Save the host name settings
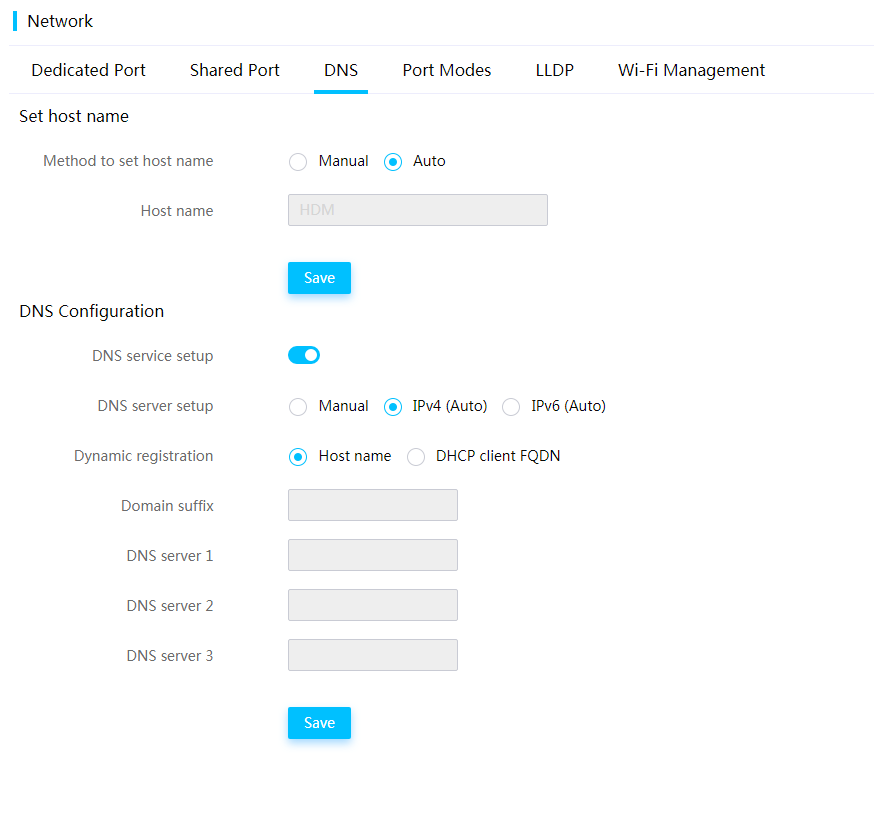 319,278
